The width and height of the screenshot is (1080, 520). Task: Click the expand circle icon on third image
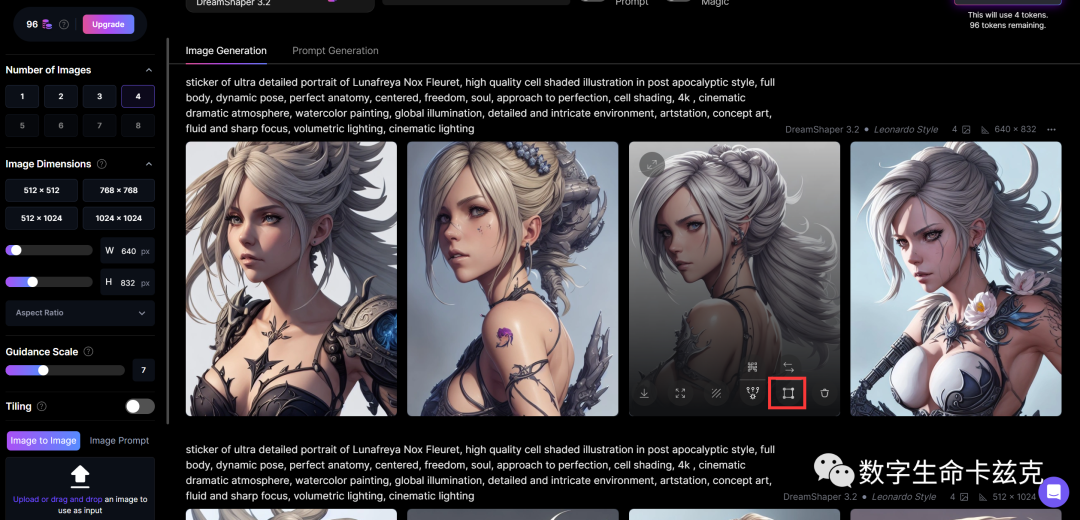click(651, 165)
